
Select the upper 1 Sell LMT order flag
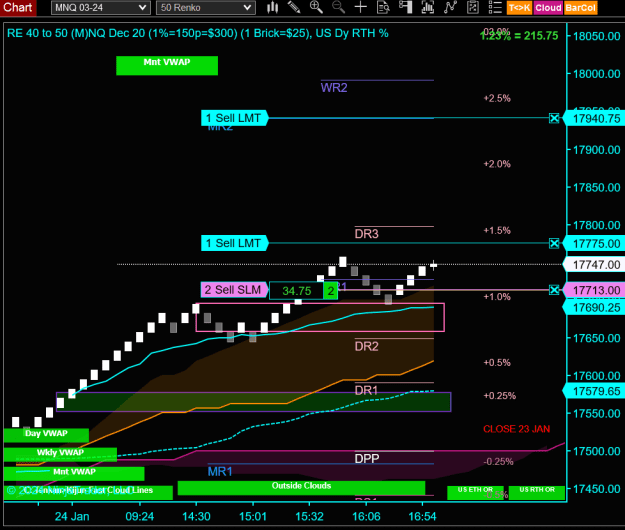(234, 118)
